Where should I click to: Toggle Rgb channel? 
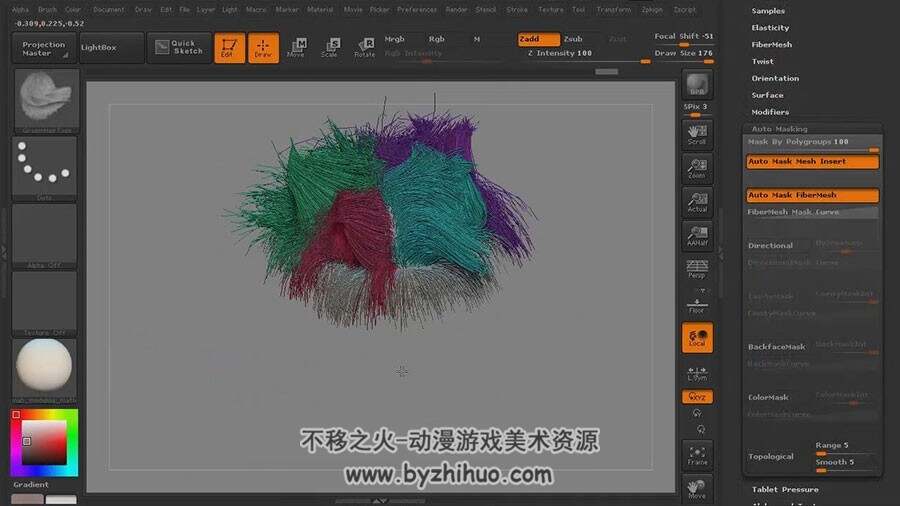tap(437, 39)
